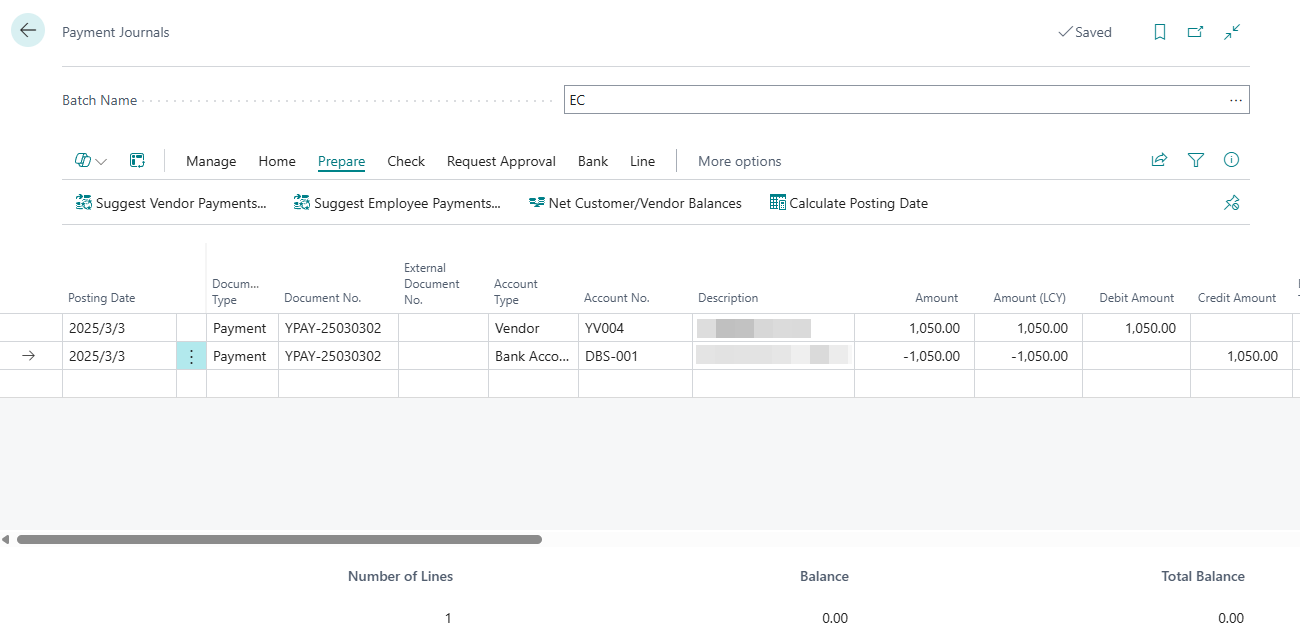
Task: Select the YV004 Account No. cell
Action: click(635, 328)
